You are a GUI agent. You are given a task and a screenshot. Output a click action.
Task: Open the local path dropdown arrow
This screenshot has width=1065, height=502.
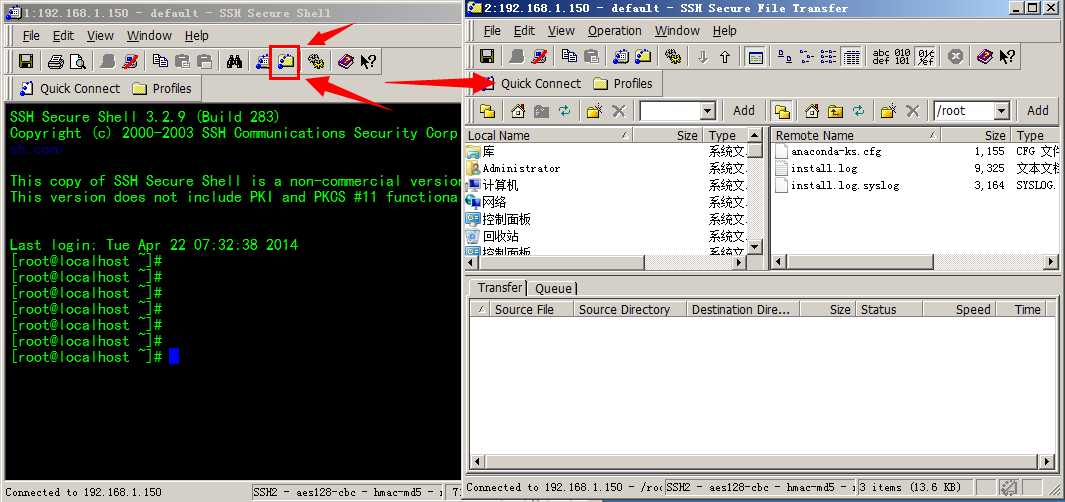click(x=708, y=111)
